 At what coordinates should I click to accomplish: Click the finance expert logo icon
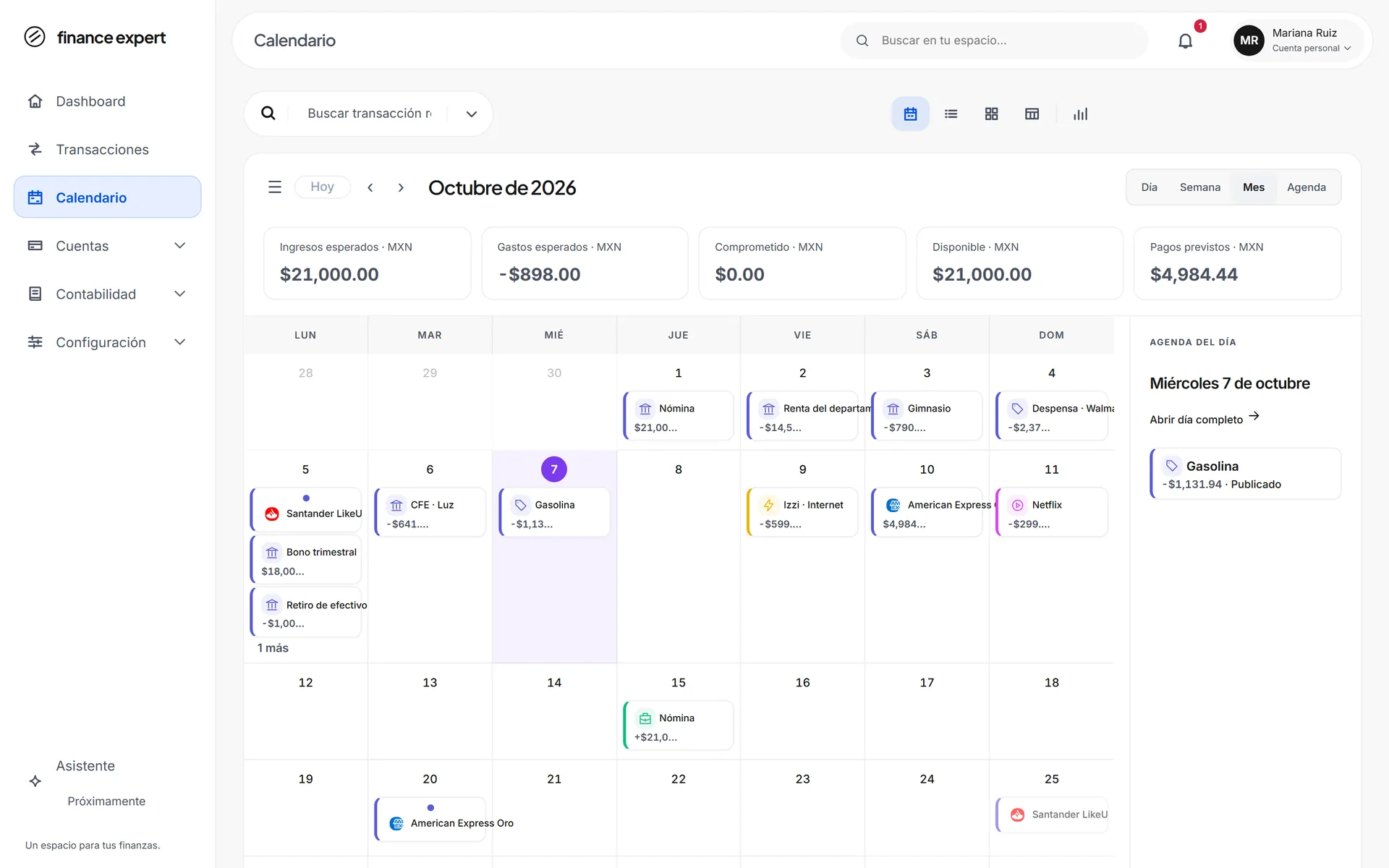point(35,37)
